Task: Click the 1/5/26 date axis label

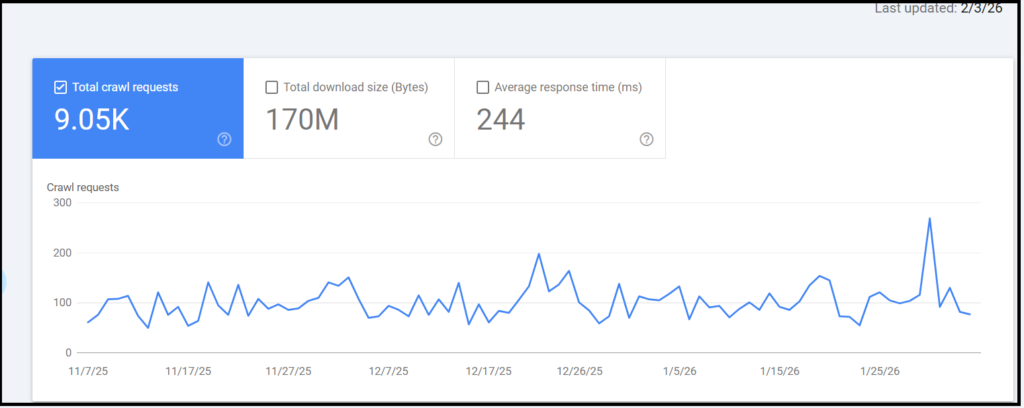Action: coord(680,371)
